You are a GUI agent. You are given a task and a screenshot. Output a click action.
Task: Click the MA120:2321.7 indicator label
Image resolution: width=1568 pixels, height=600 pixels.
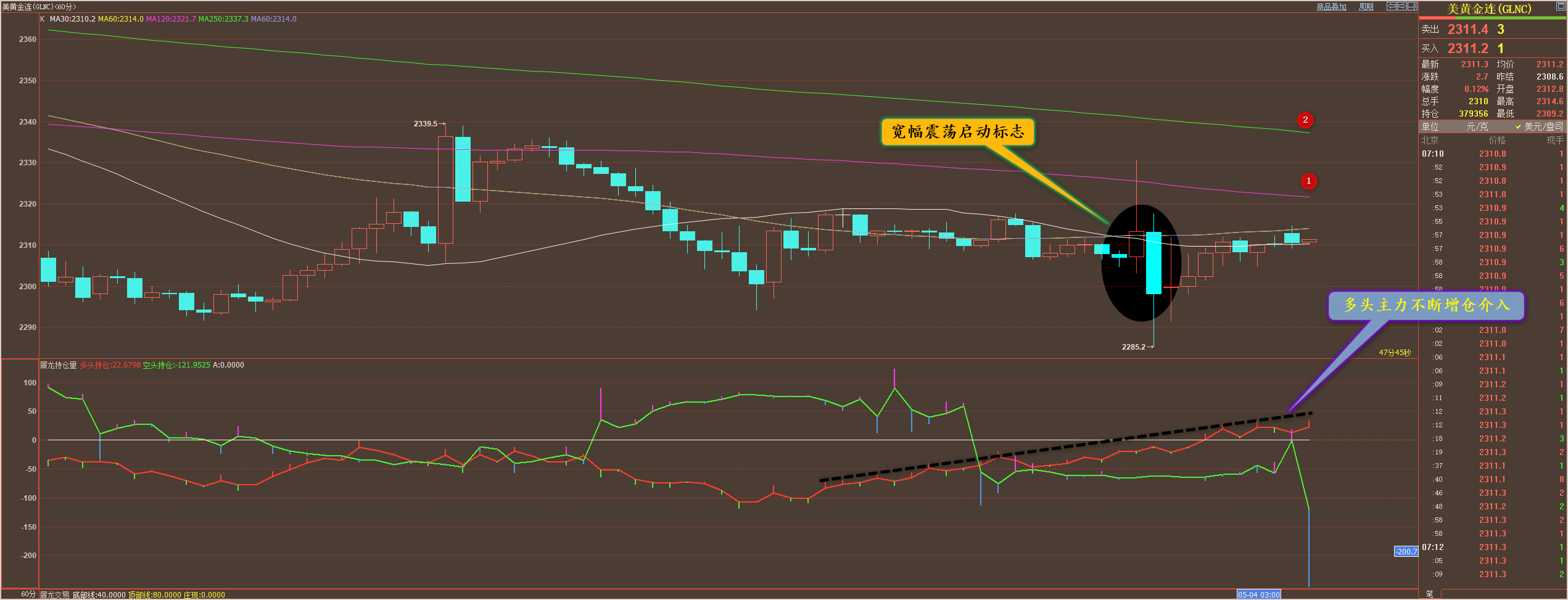click(x=171, y=19)
